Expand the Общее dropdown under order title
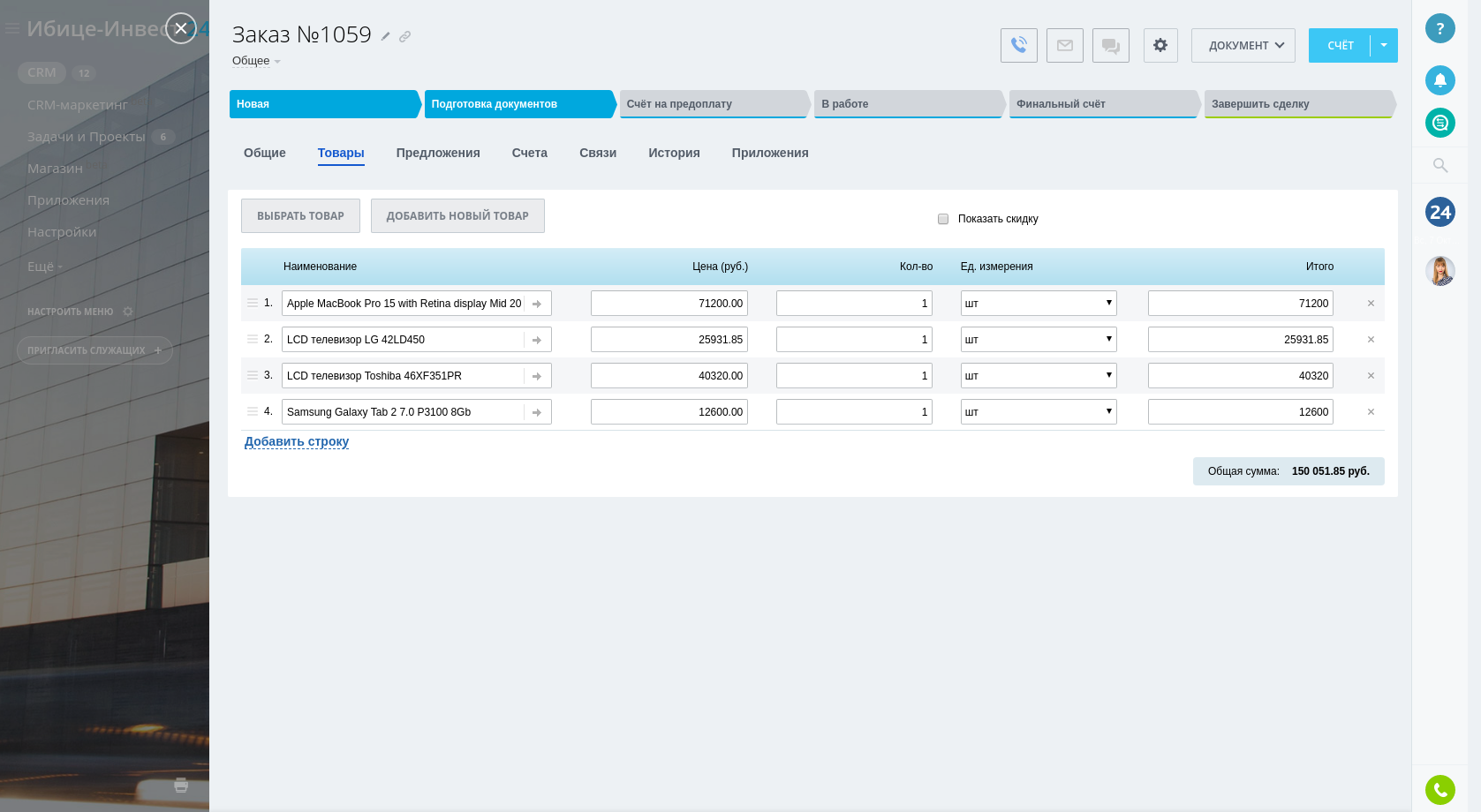This screenshot has width=1481, height=812. [x=256, y=61]
